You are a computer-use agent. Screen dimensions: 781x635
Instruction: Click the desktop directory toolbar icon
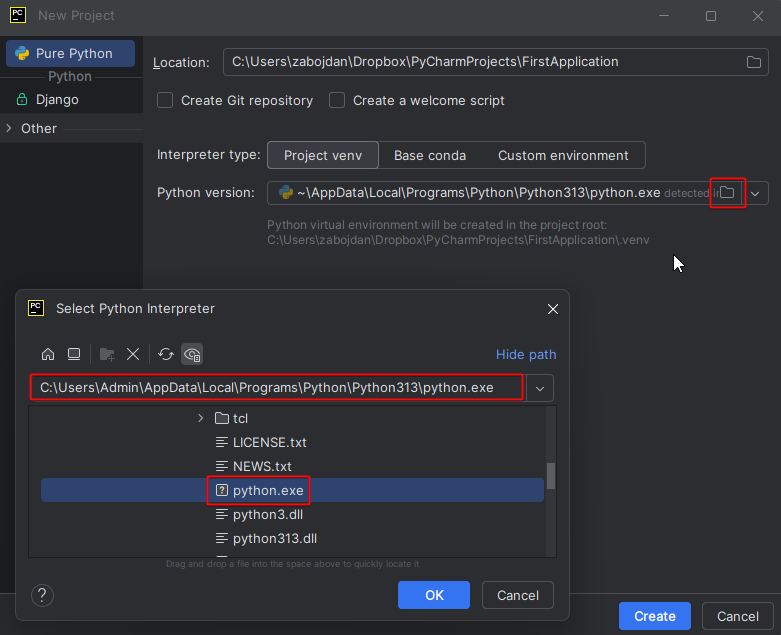pos(74,354)
